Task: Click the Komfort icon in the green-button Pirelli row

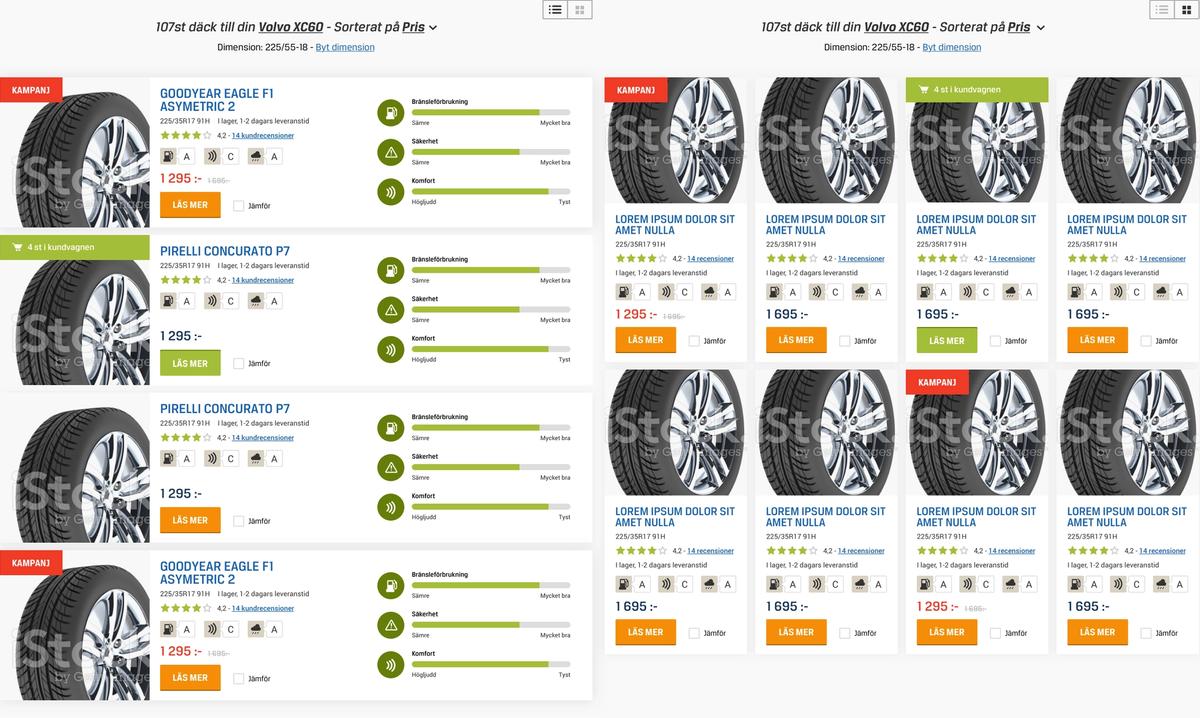Action: (x=390, y=349)
